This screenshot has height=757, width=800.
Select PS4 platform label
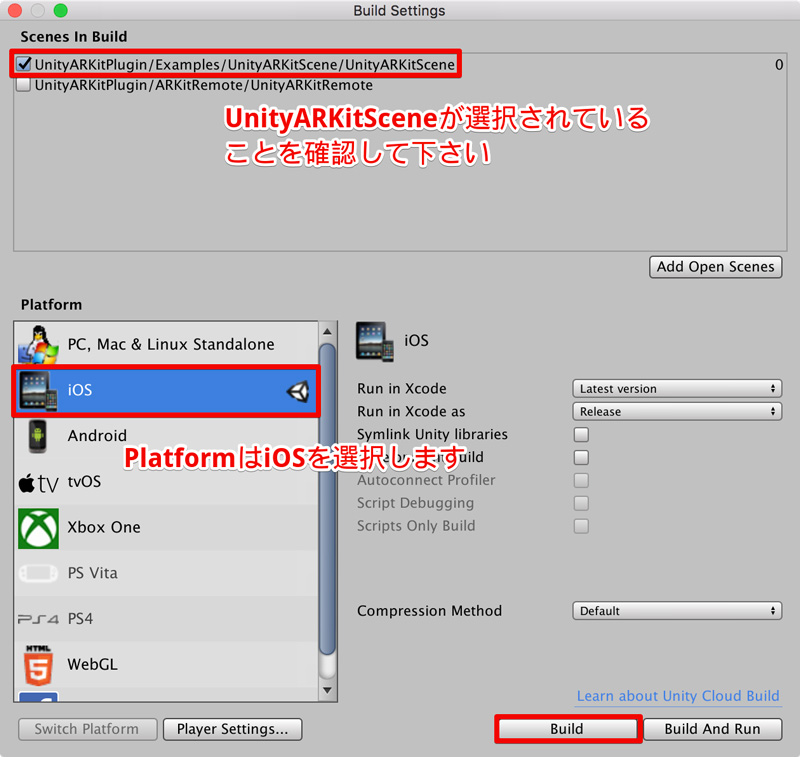click(81, 619)
